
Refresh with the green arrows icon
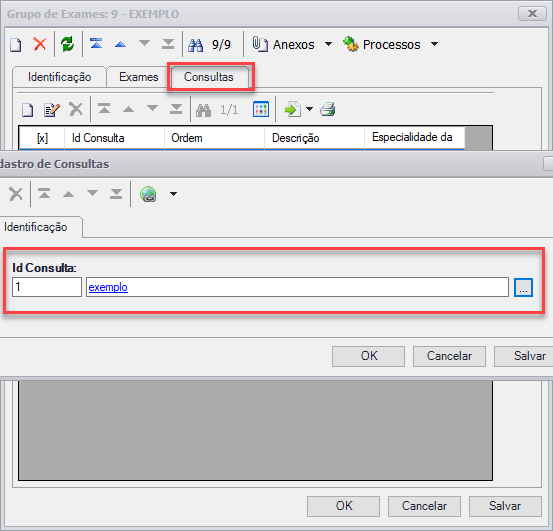[67, 44]
